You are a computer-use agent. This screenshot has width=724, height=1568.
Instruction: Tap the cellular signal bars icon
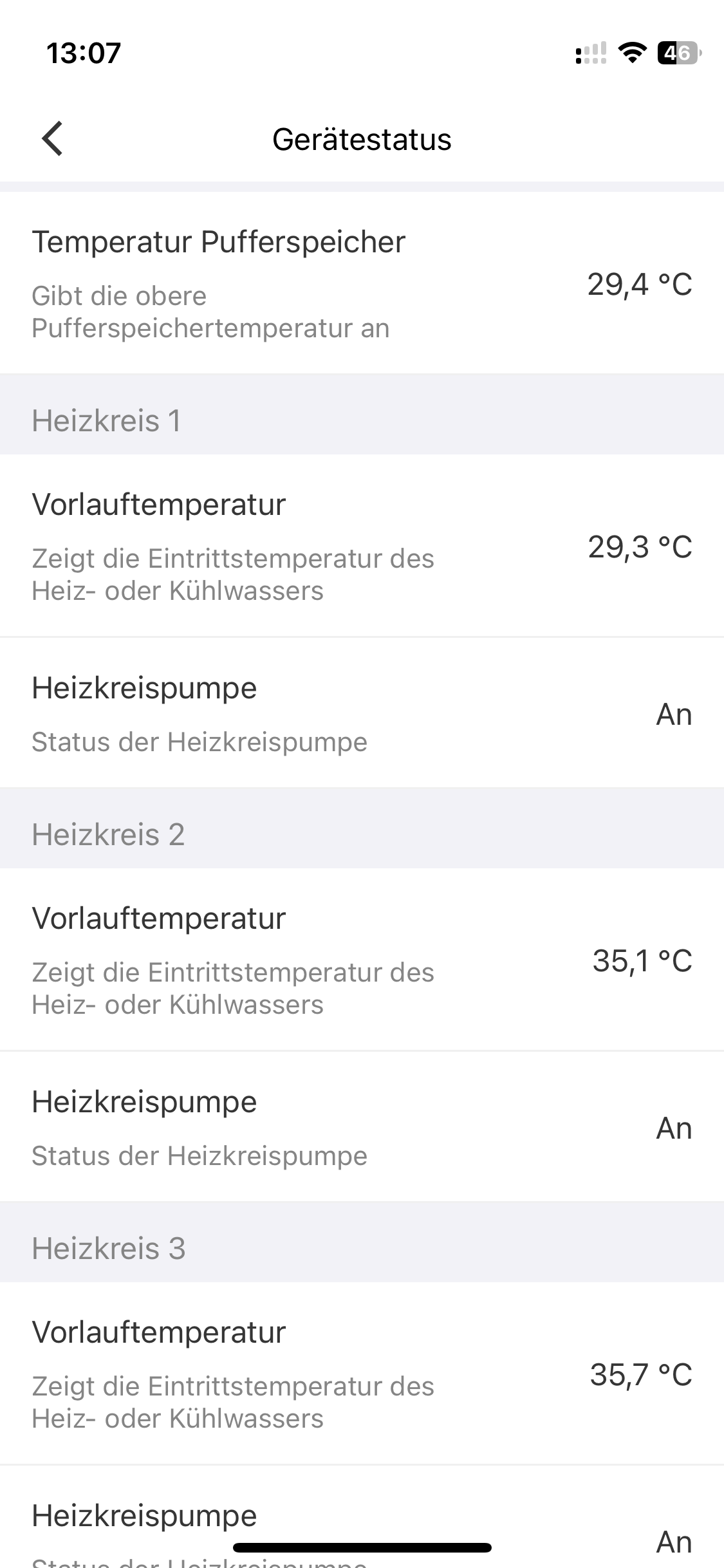pyautogui.click(x=591, y=53)
